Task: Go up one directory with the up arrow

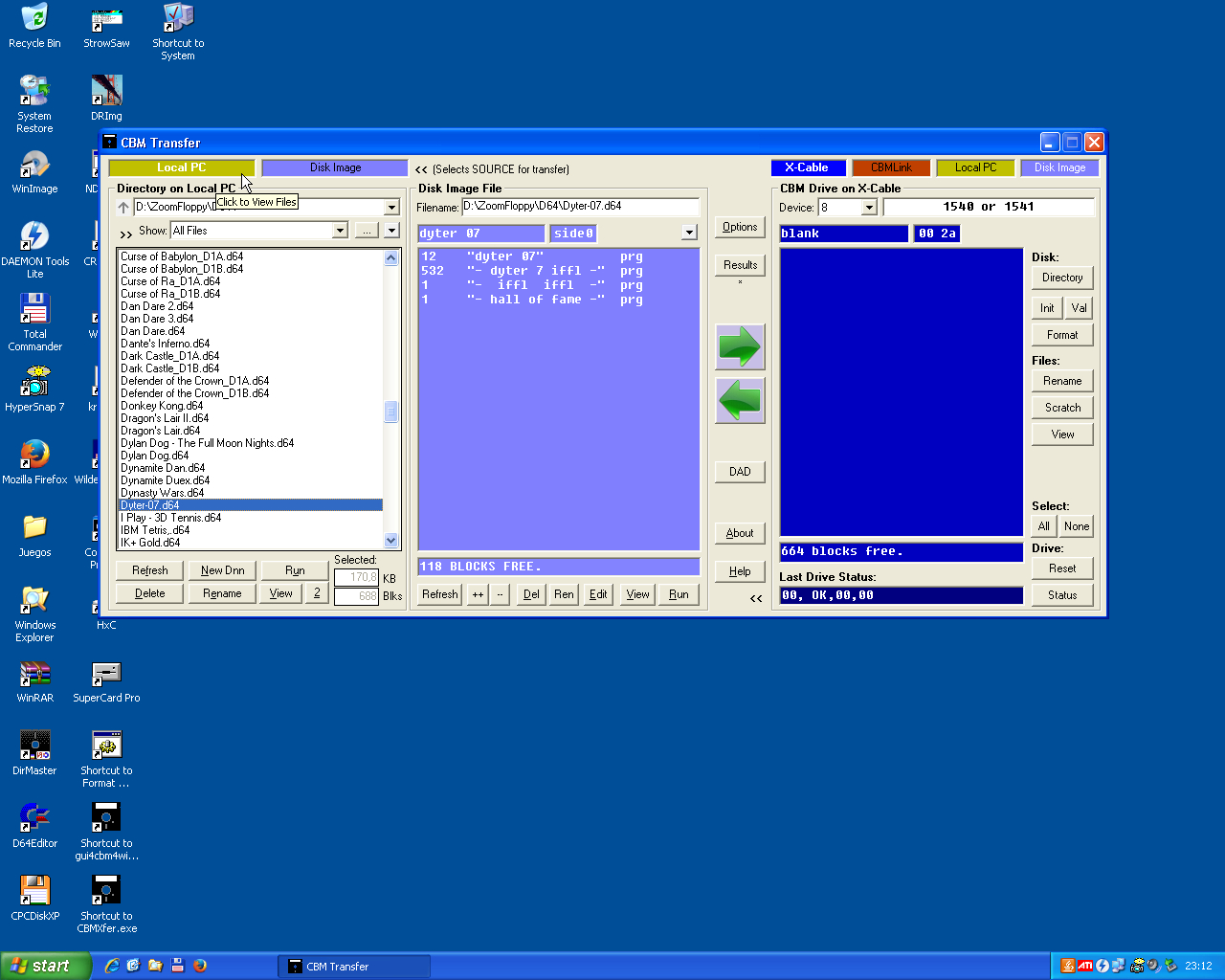Action: 123,207
